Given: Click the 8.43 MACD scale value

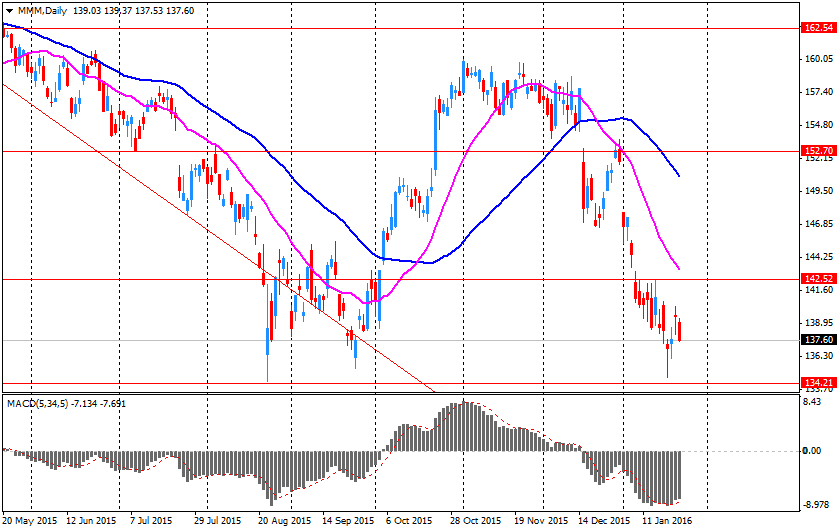Looking at the screenshot, I should point(812,402).
